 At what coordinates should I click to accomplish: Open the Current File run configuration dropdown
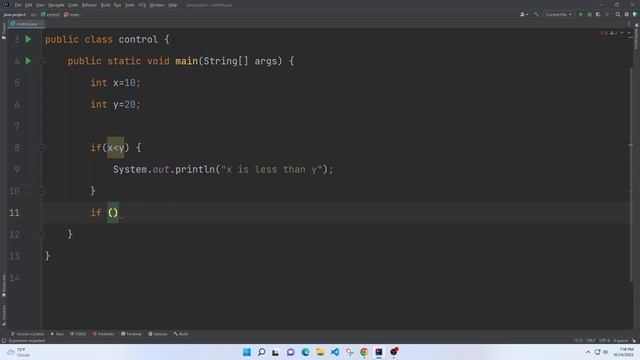coord(558,14)
